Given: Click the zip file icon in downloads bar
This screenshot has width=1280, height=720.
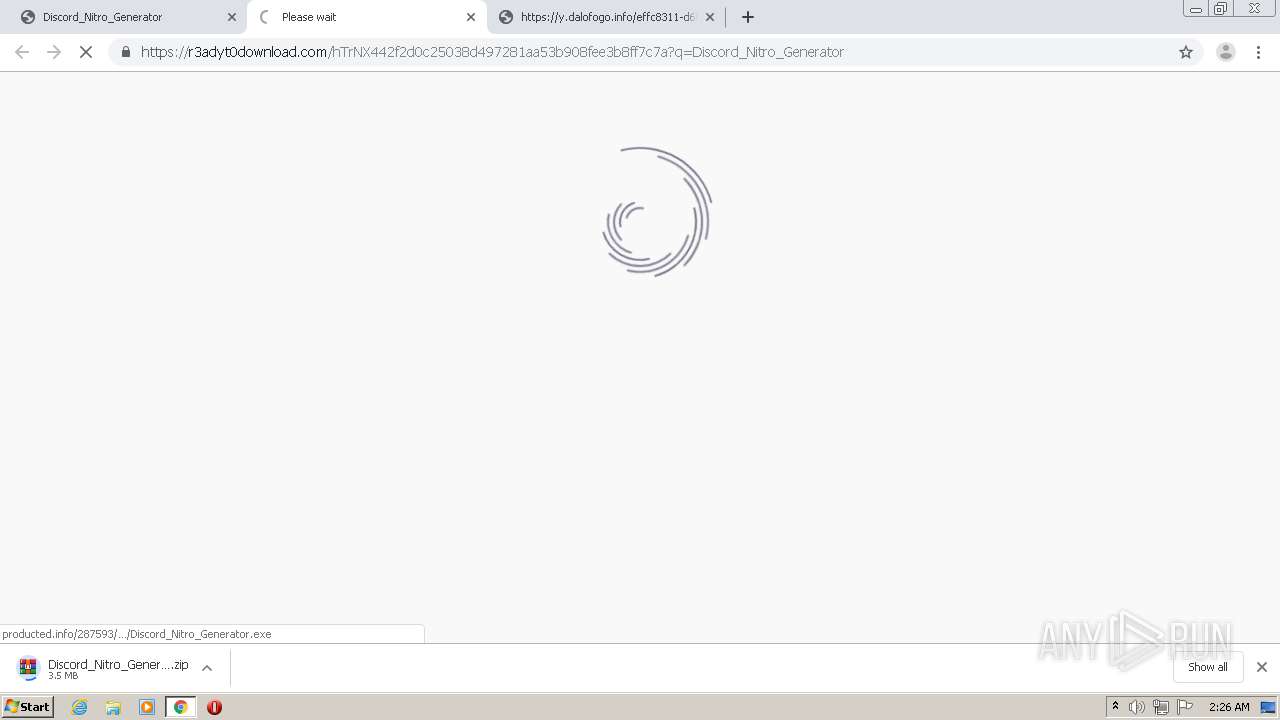Looking at the screenshot, I should coord(28,668).
